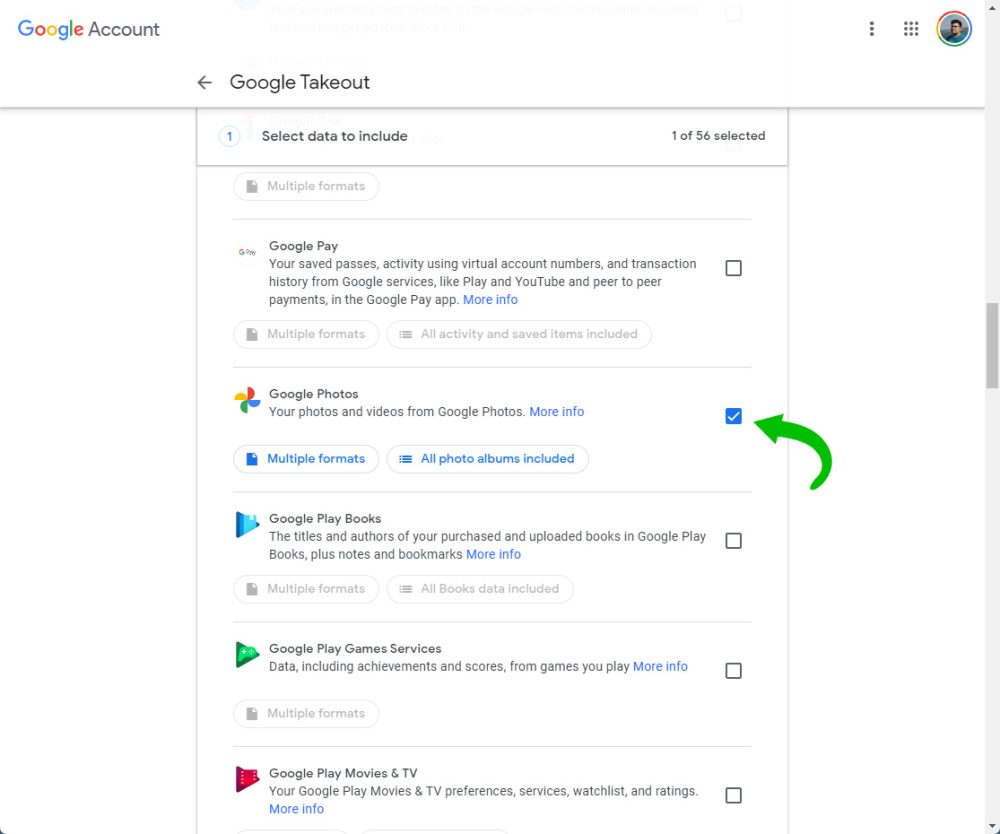Open the three-dot more options menu

point(872,29)
